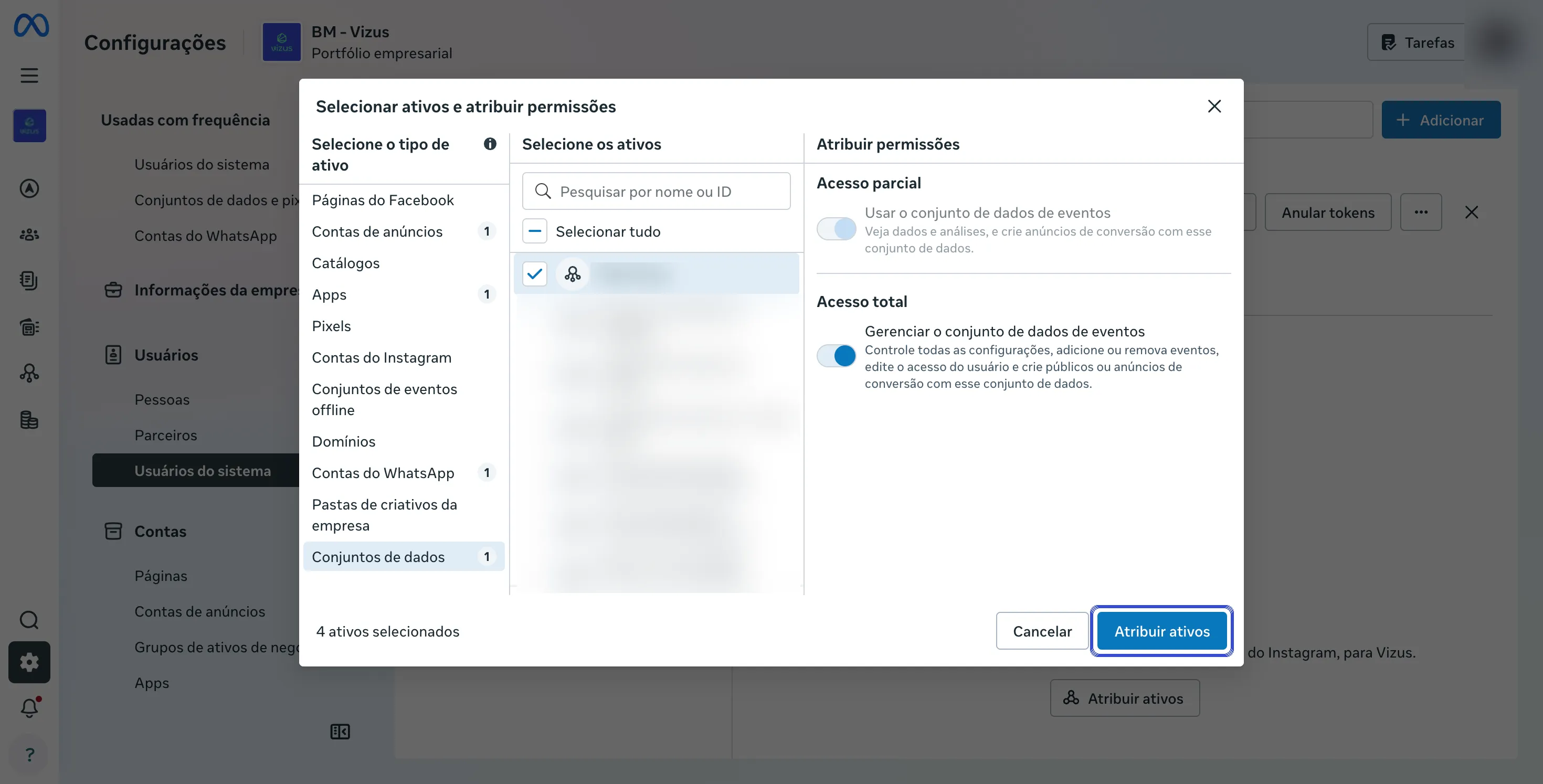Viewport: 1543px width, 784px height.
Task: Select Pastas de criativos da empresa
Action: [x=404, y=515]
